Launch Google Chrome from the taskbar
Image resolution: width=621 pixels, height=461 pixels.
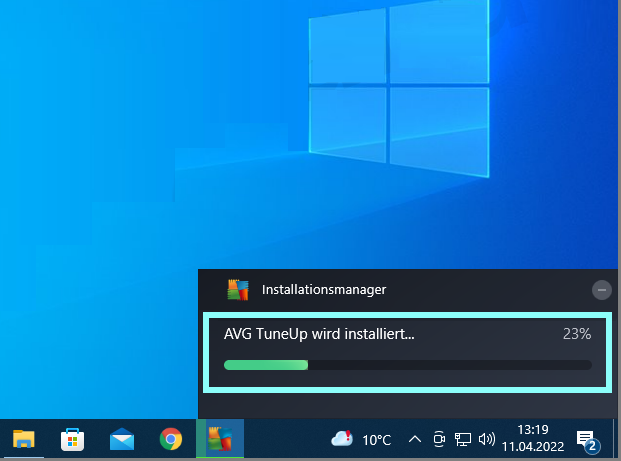point(171,439)
